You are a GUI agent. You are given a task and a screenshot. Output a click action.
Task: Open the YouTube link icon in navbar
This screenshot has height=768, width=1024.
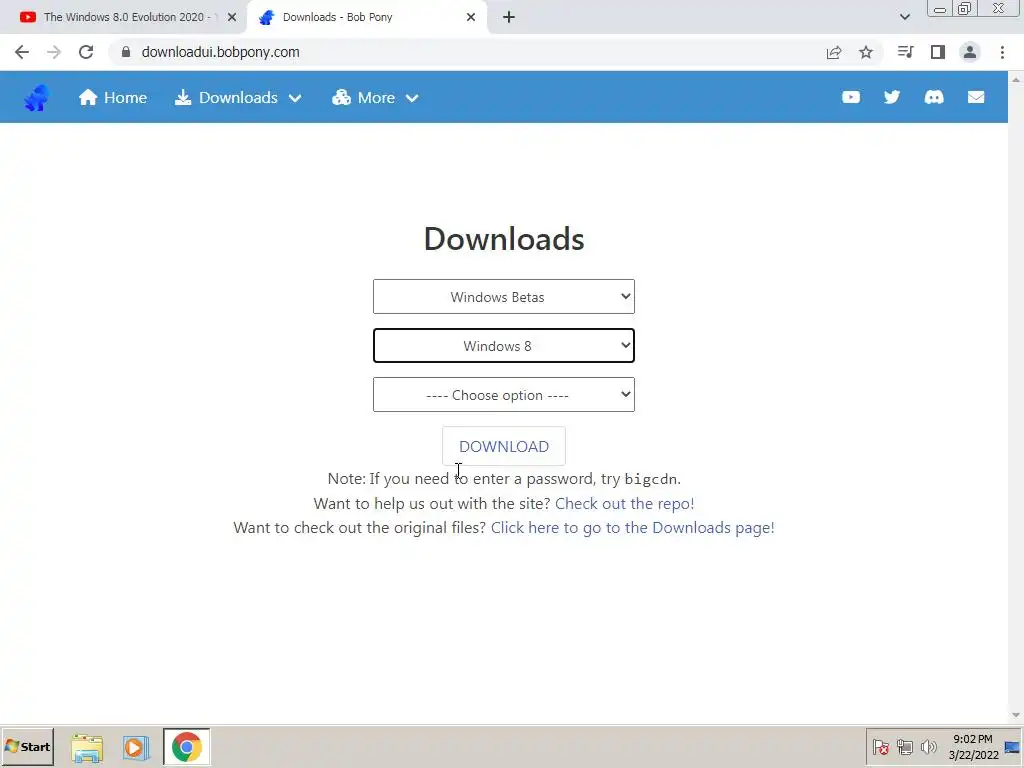click(850, 97)
